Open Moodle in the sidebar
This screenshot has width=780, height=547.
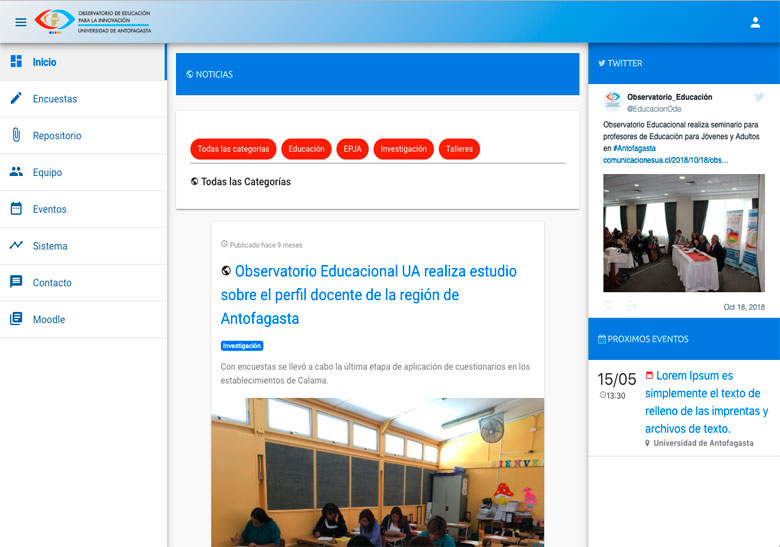pyautogui.click(x=83, y=319)
